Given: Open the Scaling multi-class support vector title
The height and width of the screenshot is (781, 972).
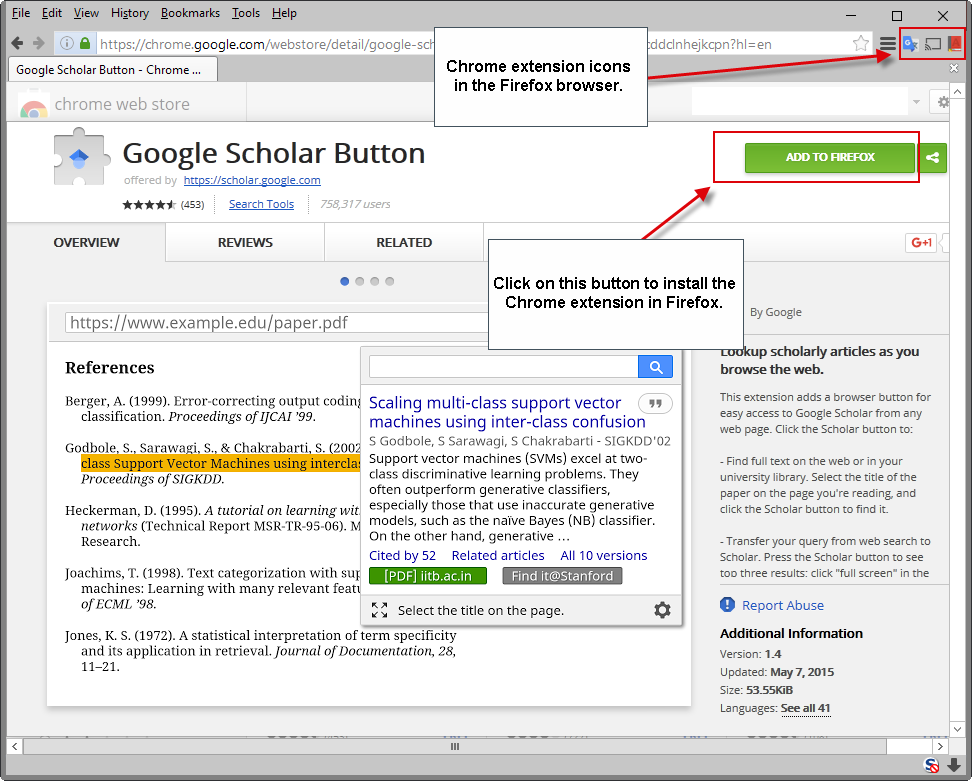Looking at the screenshot, I should click(506, 412).
